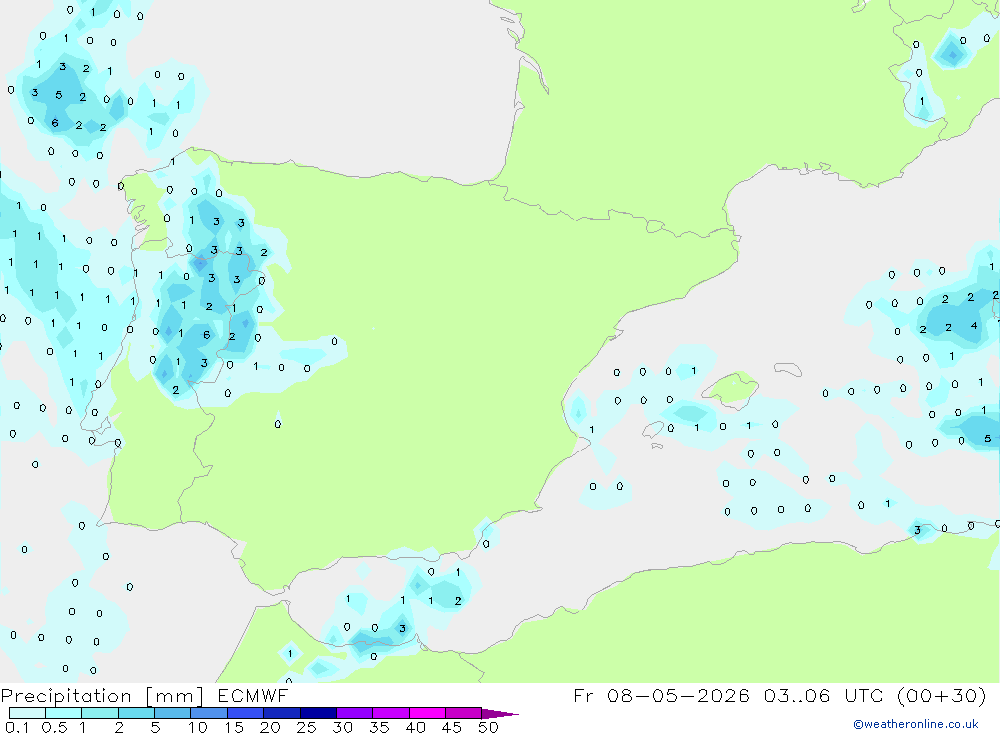Select the 1–2 mm legend color box
This screenshot has width=1000, height=733.
pos(100,713)
